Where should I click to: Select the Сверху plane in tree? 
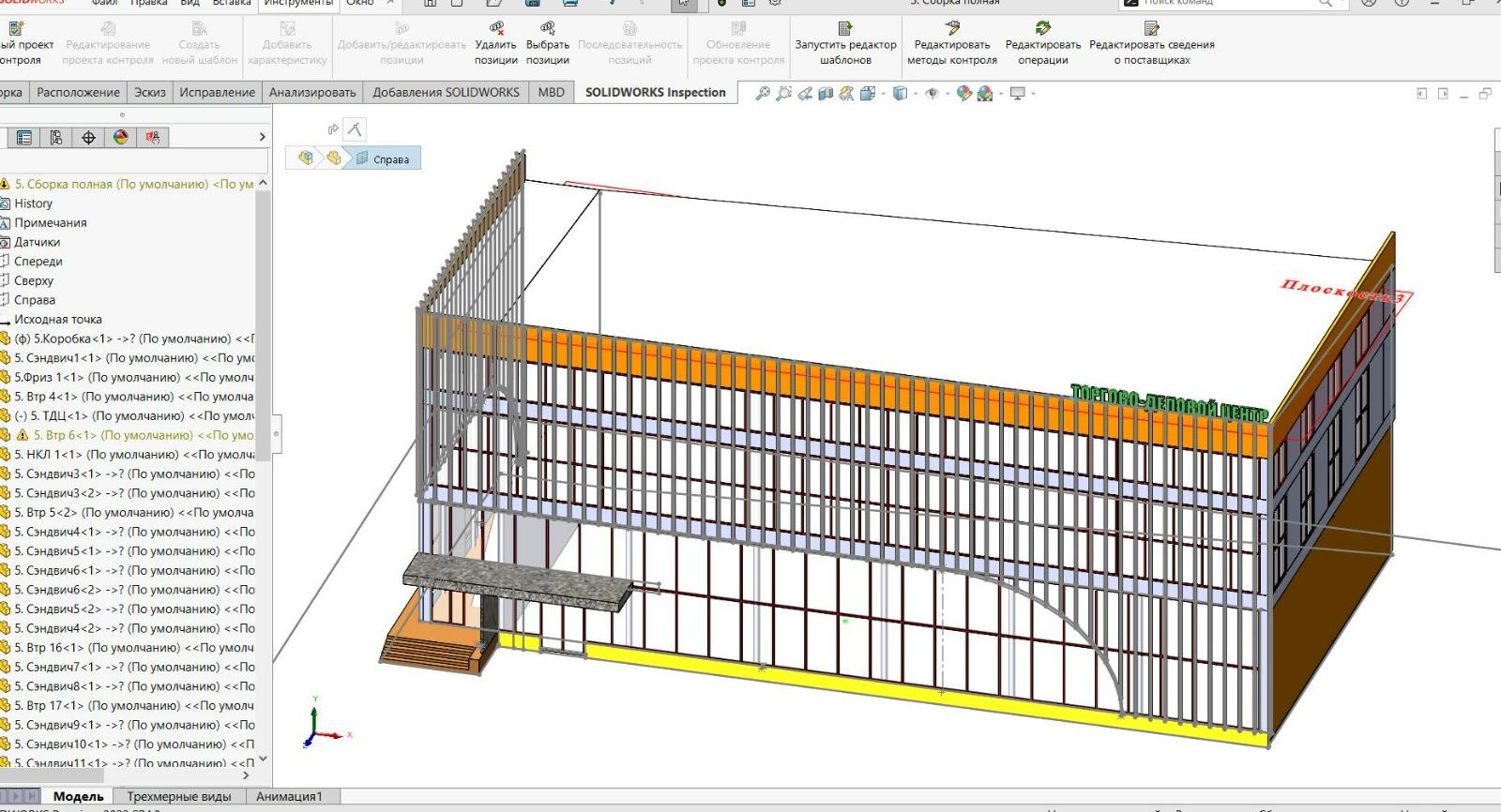coord(34,280)
